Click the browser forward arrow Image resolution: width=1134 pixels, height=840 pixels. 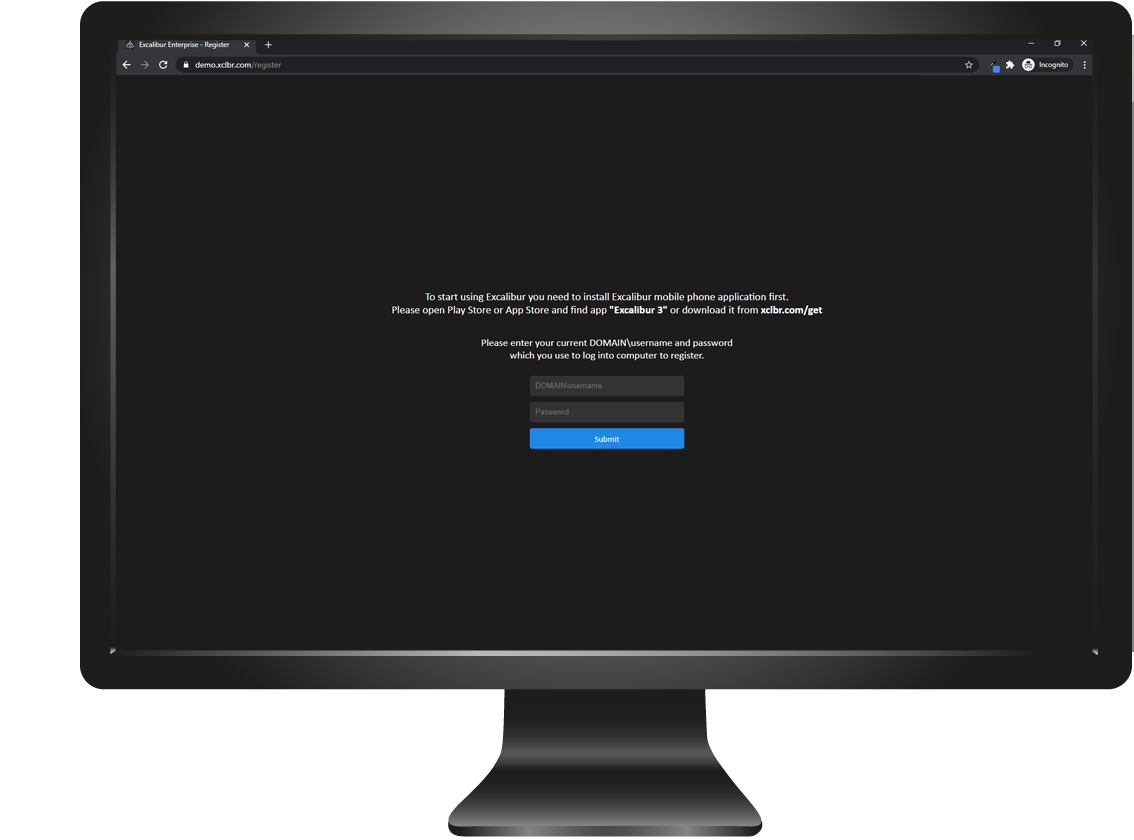point(145,65)
